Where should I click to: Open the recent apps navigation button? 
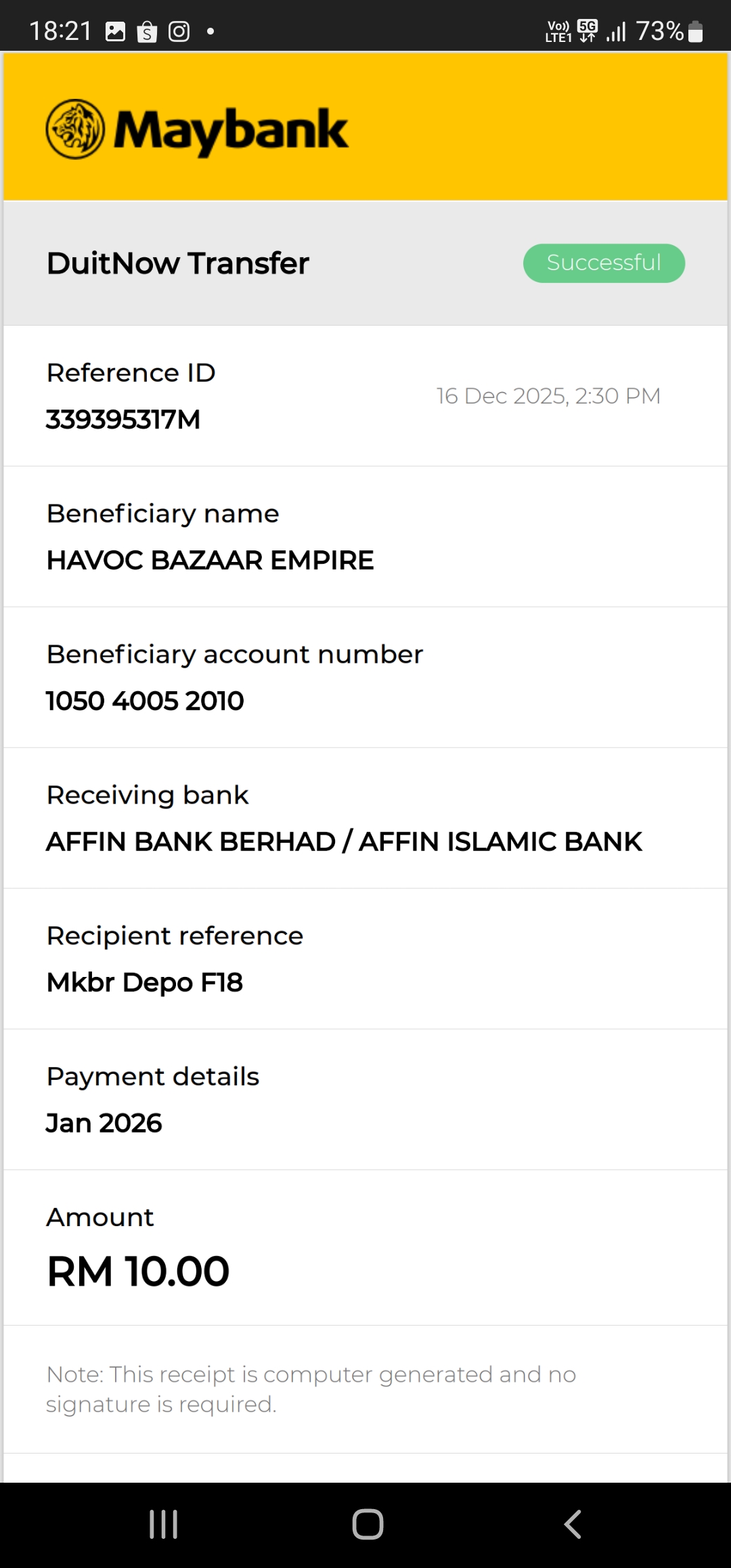tap(163, 1524)
